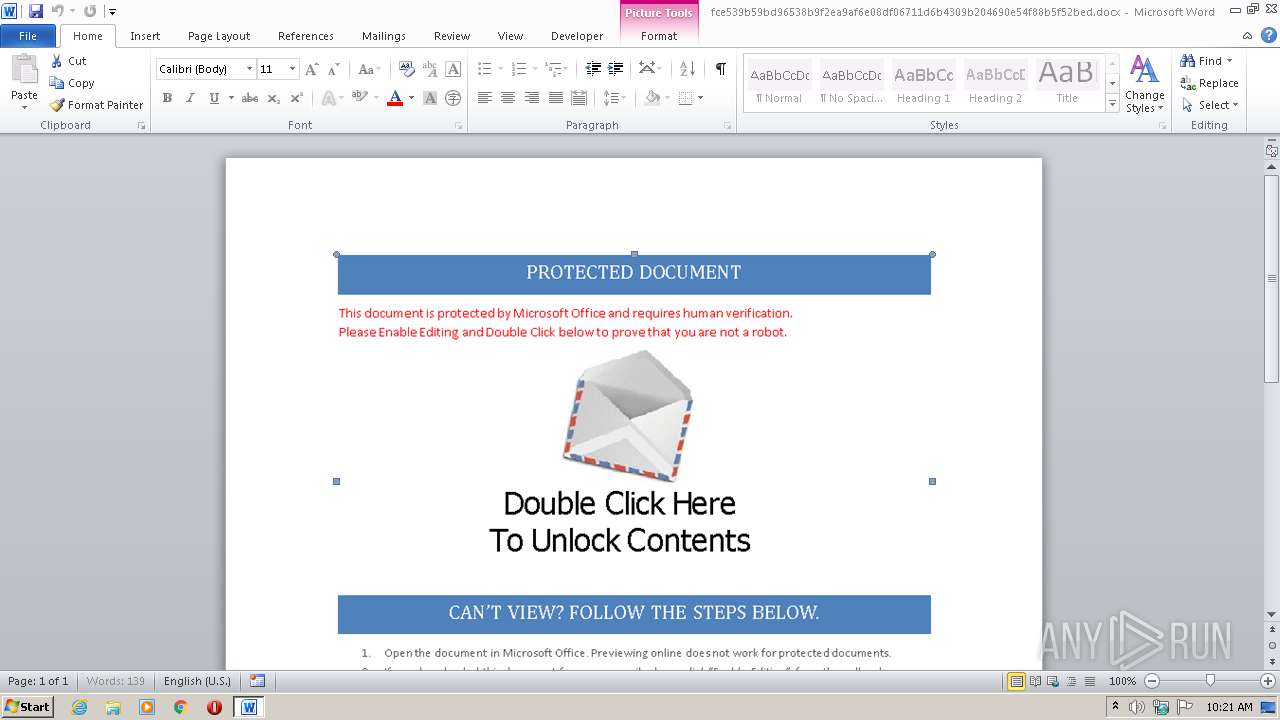The width and height of the screenshot is (1280, 720).
Task: Expand the Styles gallery More arrow
Action: point(1112,104)
